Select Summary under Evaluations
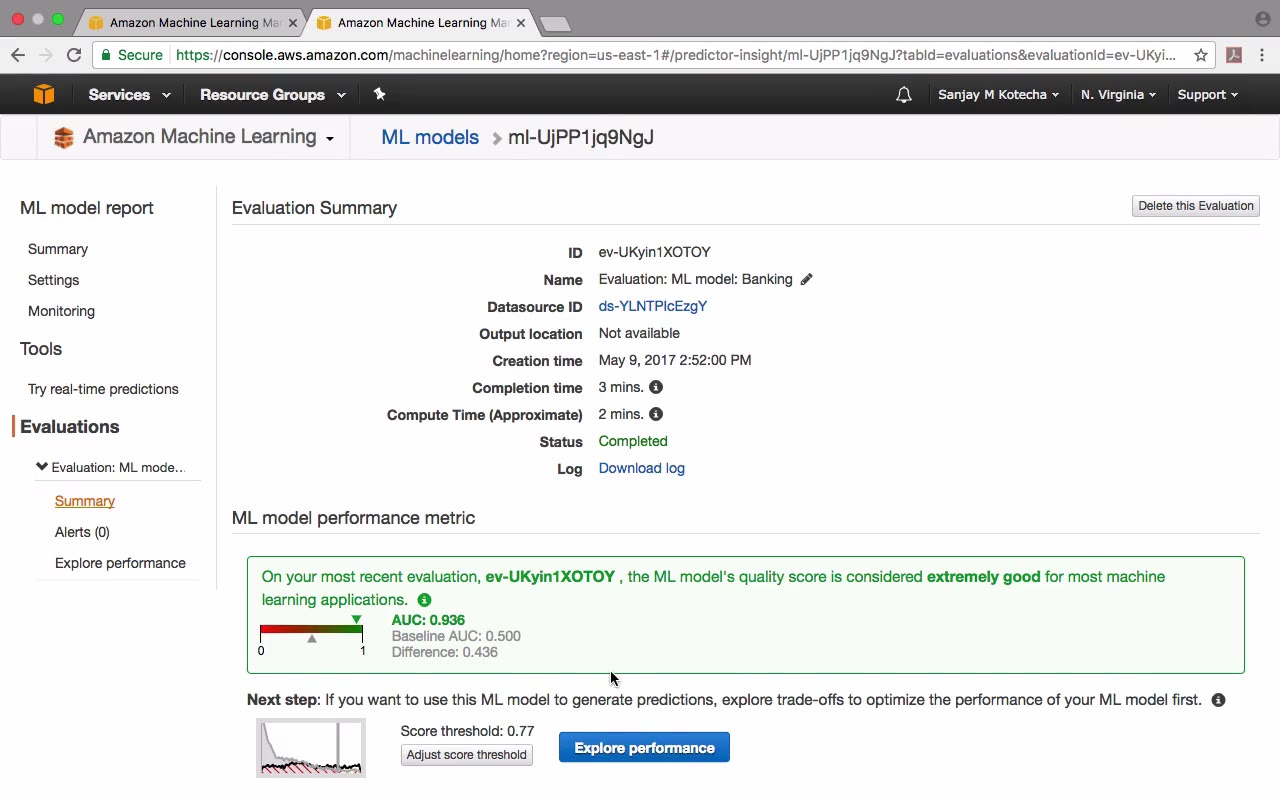Viewport: 1280px width, 800px height. [85, 501]
